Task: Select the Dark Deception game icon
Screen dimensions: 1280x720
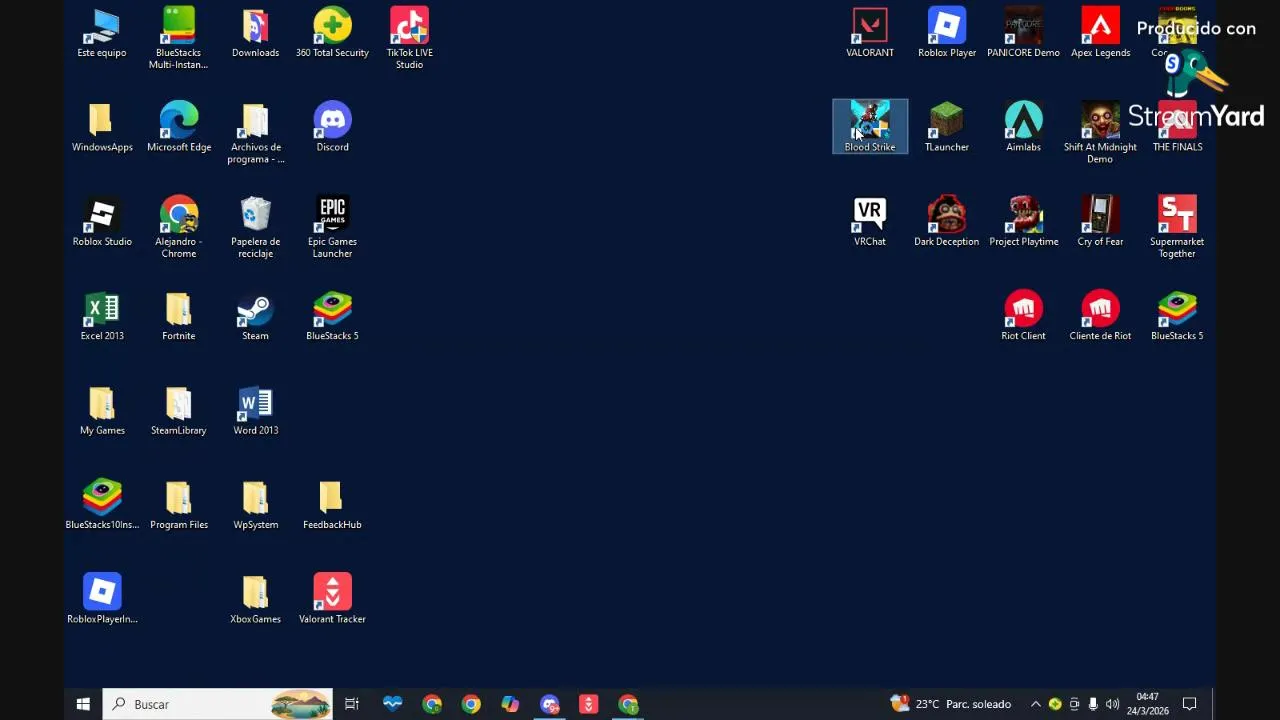Action: click(947, 222)
